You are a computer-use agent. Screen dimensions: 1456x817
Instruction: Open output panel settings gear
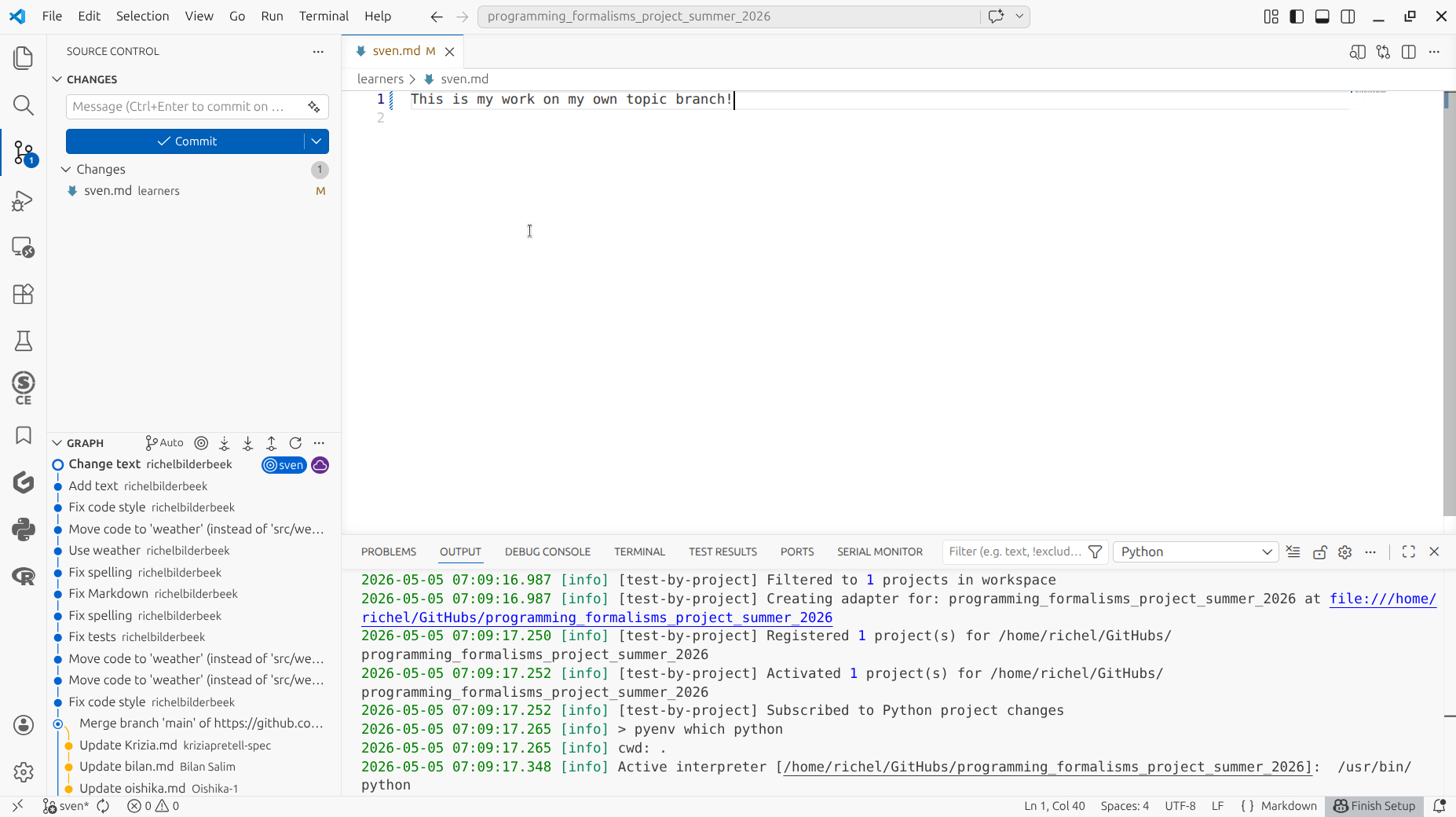point(1345,551)
